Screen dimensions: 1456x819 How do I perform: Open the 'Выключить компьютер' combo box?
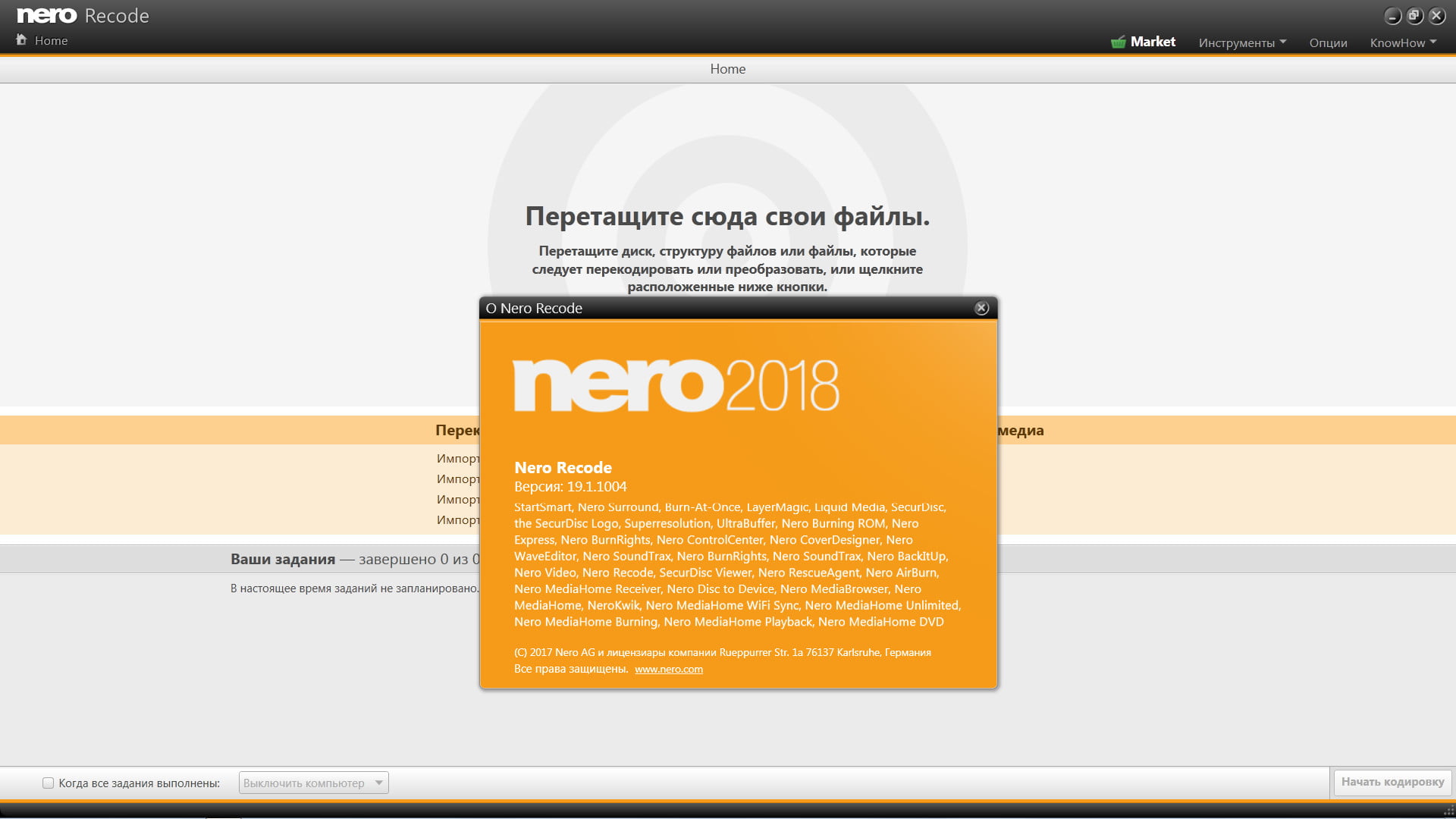point(313,783)
